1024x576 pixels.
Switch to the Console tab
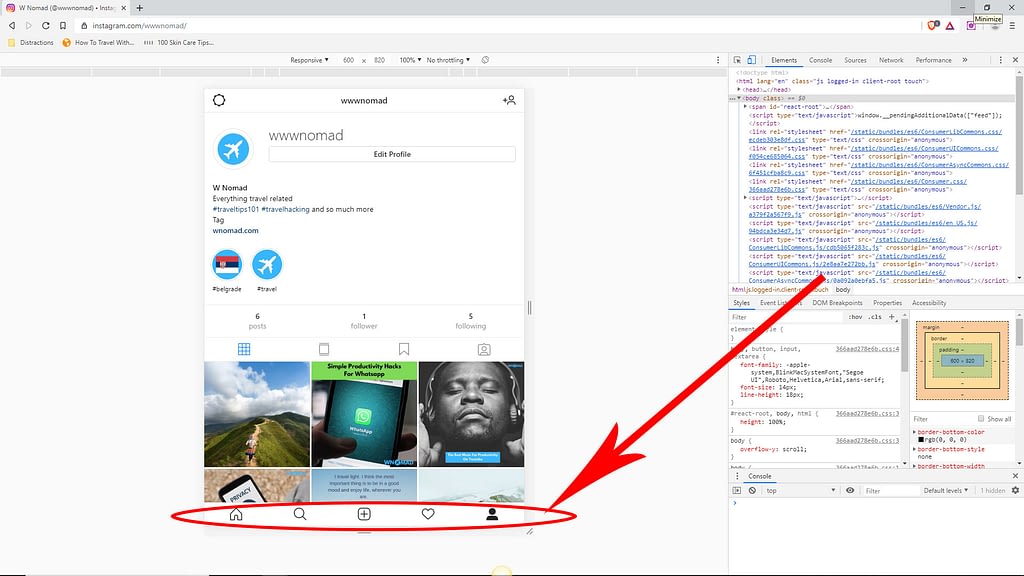[x=820, y=60]
